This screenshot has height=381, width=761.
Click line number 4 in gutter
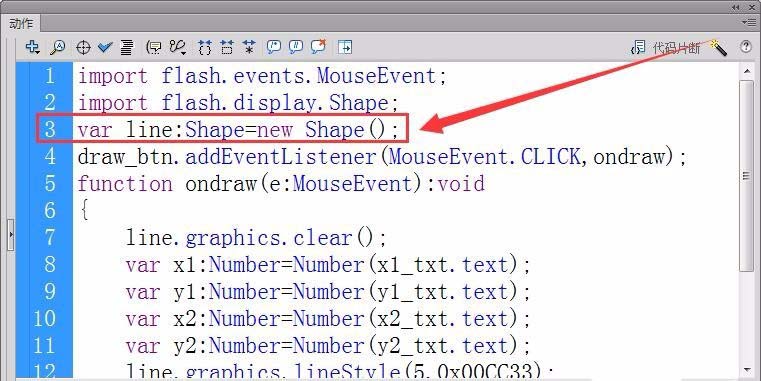point(50,157)
